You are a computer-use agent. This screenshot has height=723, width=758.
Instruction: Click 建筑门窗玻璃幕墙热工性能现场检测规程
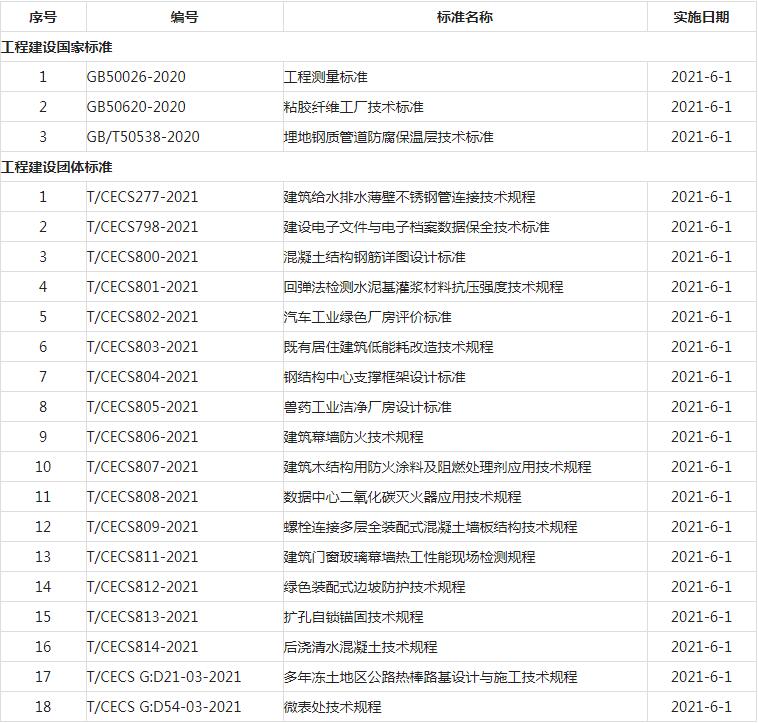(x=409, y=556)
